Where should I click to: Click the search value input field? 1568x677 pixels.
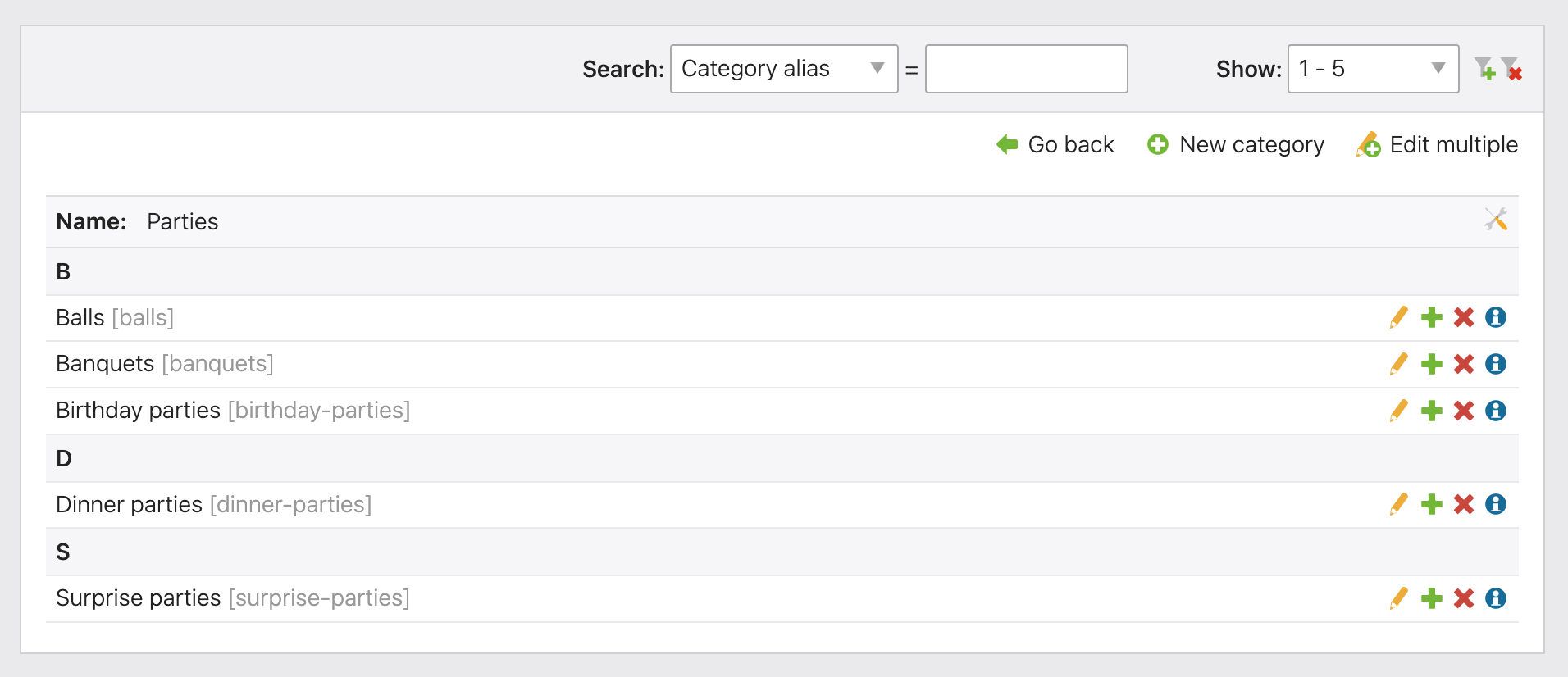1026,69
